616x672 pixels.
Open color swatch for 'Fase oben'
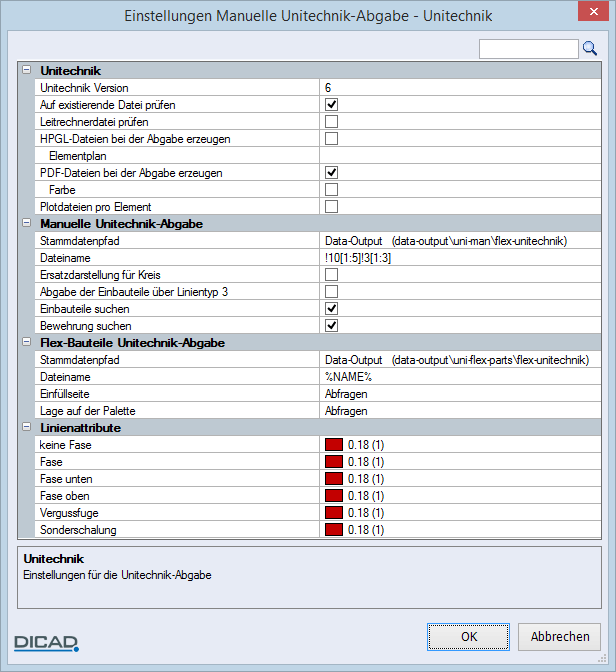334,496
